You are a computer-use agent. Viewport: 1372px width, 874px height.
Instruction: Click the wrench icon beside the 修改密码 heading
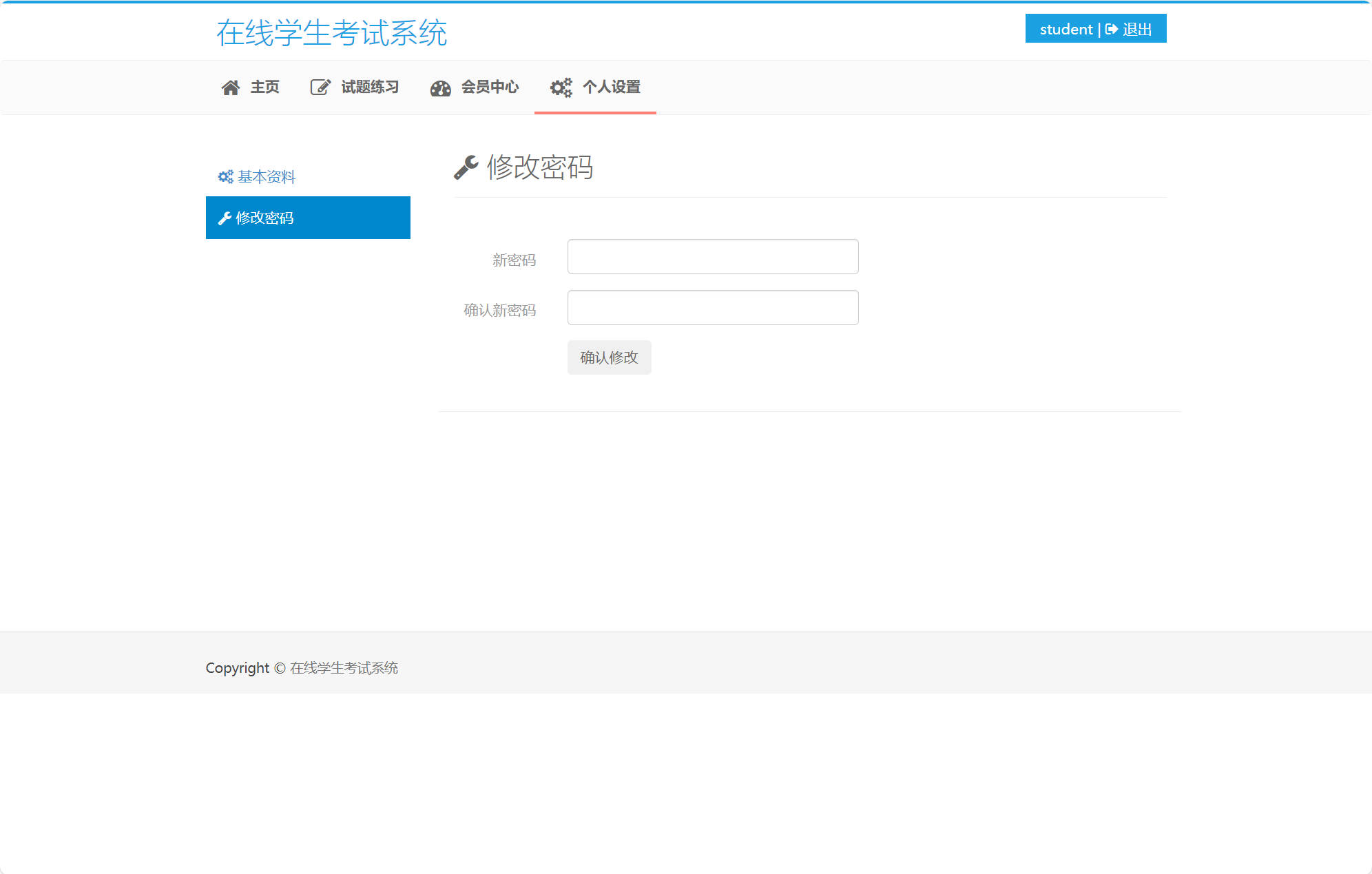467,167
